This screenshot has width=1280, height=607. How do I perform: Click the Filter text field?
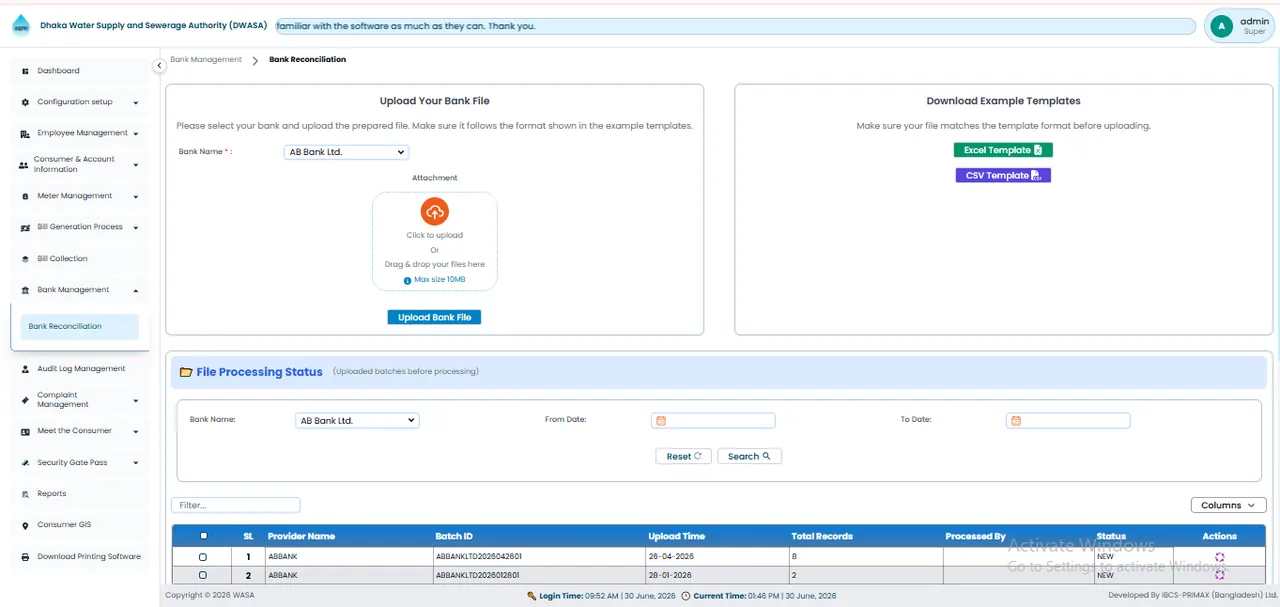(x=236, y=505)
